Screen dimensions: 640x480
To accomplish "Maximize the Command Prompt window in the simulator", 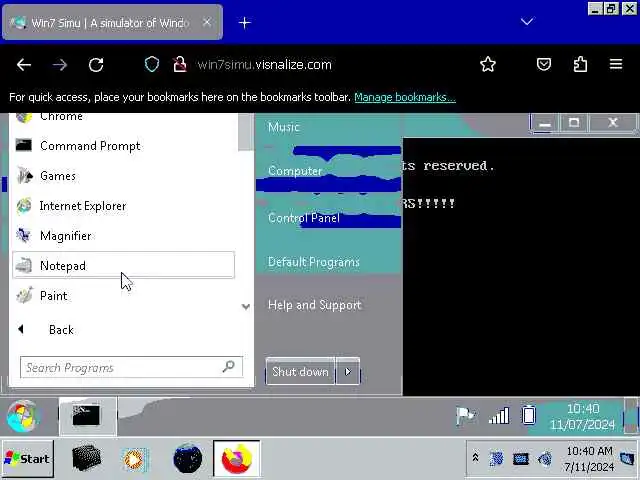I will (573, 123).
